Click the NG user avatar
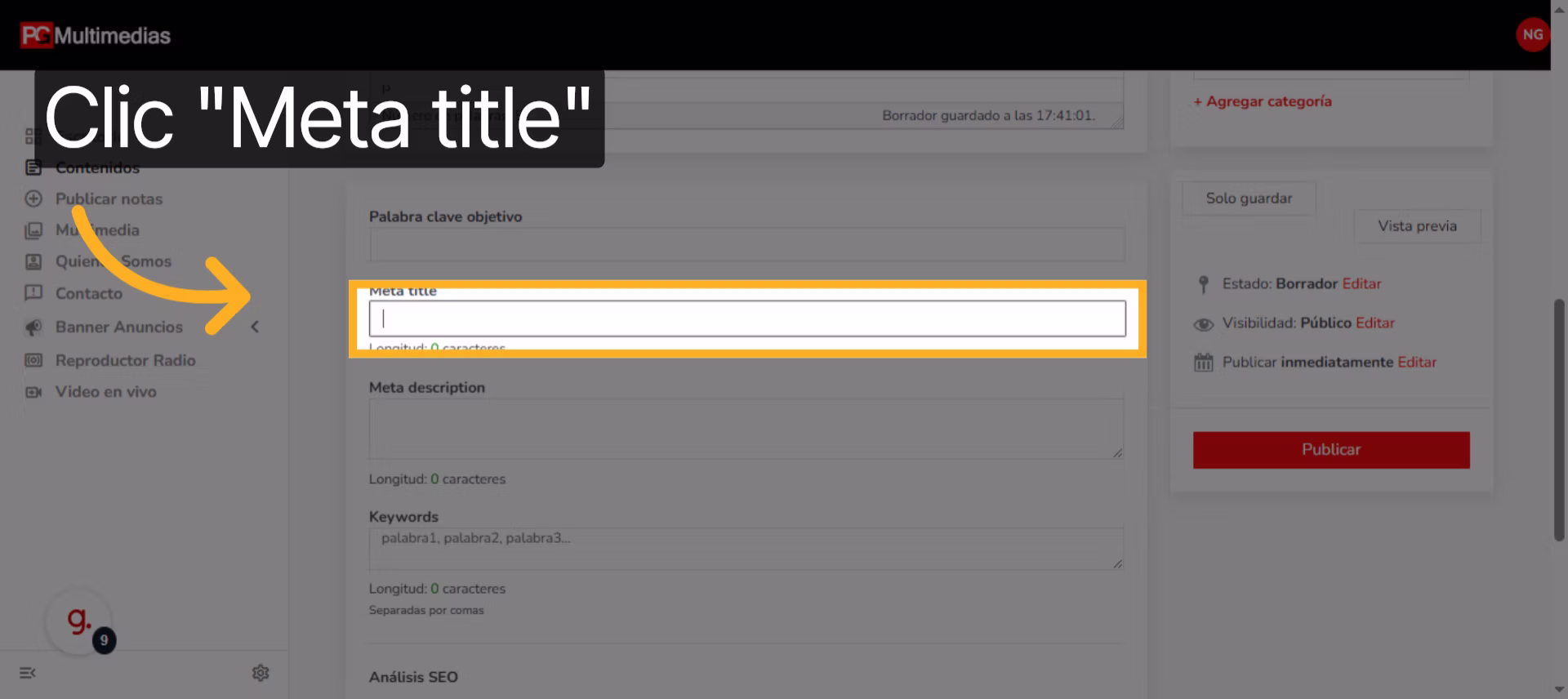 (1532, 35)
